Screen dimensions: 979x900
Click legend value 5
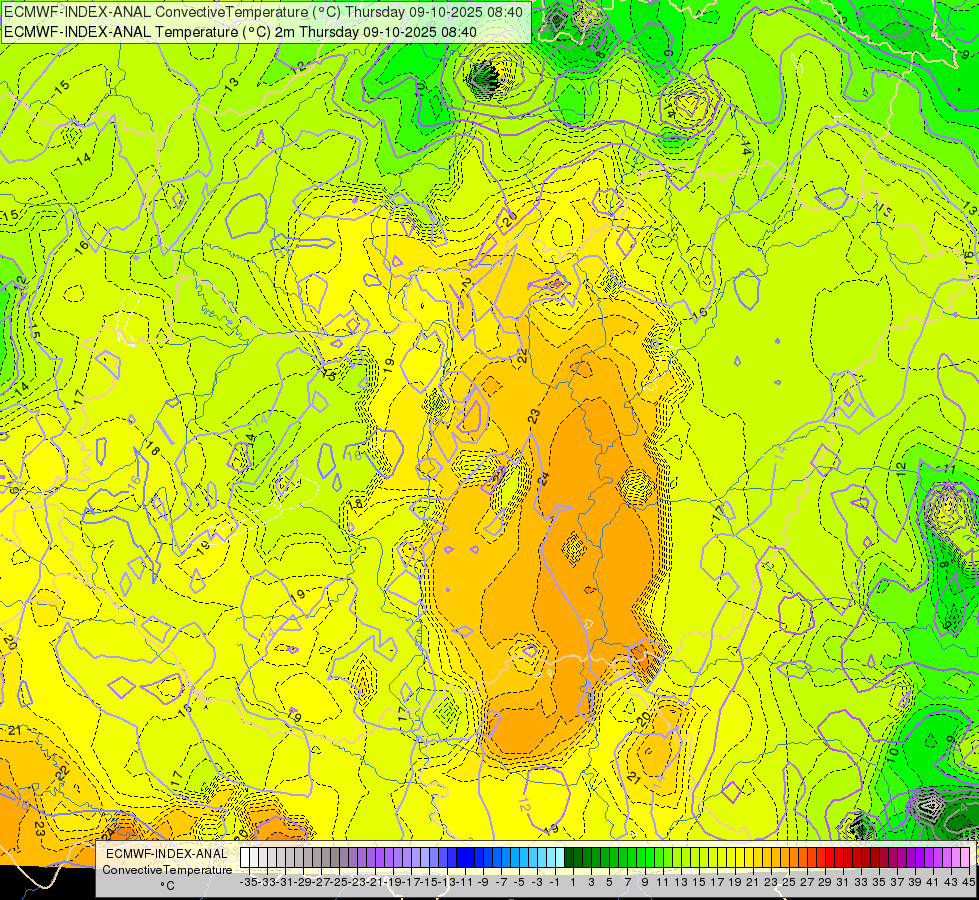[x=609, y=883]
